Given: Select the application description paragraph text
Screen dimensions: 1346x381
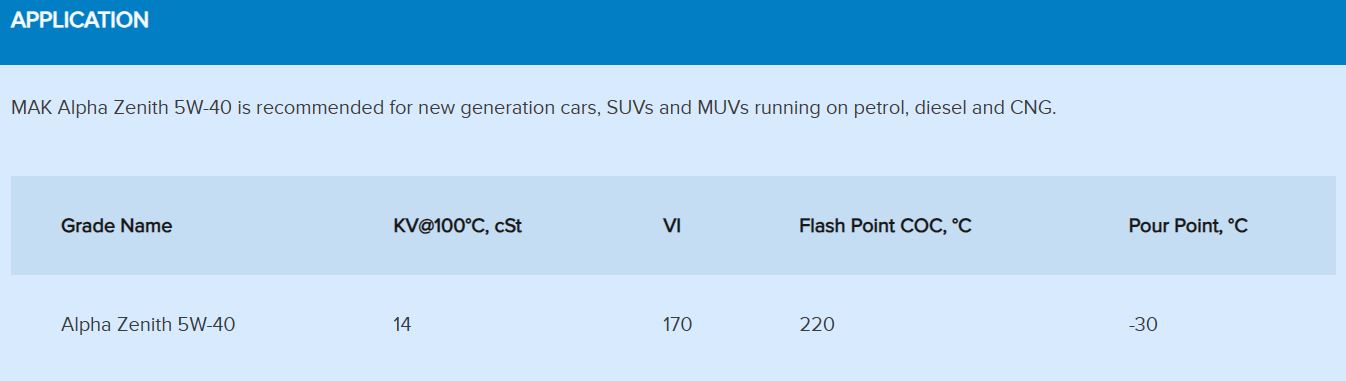Looking at the screenshot, I should [x=533, y=107].
